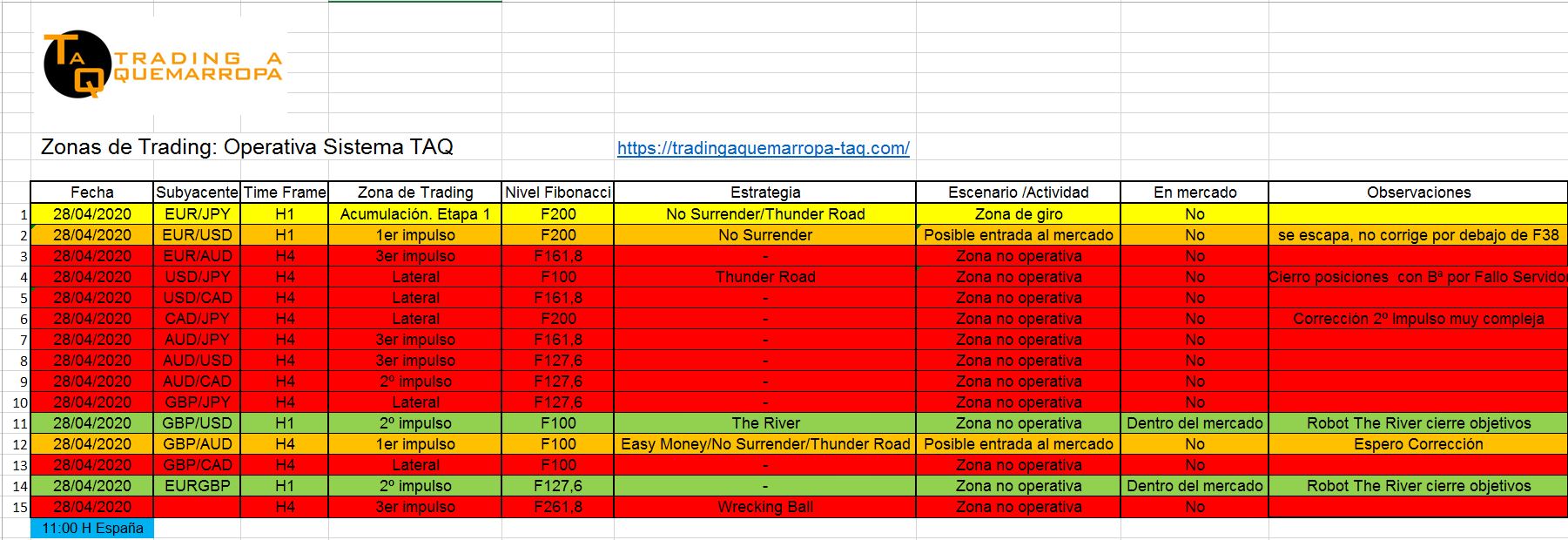Select the F261,8 Fibonacci cell
Image resolution: width=1568 pixels, height=540 pixels.
pyautogui.click(x=558, y=507)
